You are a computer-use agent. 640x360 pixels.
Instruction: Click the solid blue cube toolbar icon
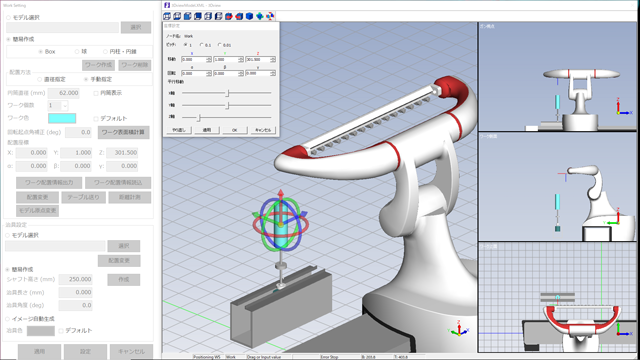click(249, 16)
